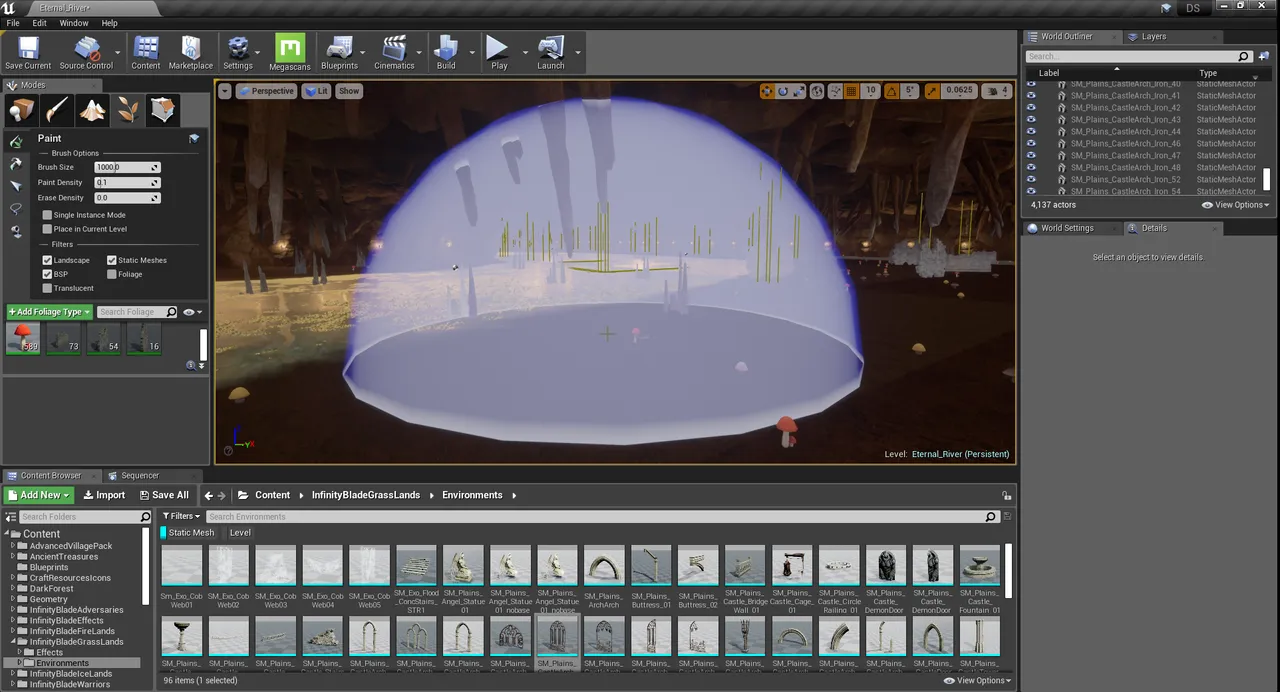
Task: Check the Translucent filter
Action: pos(47,288)
